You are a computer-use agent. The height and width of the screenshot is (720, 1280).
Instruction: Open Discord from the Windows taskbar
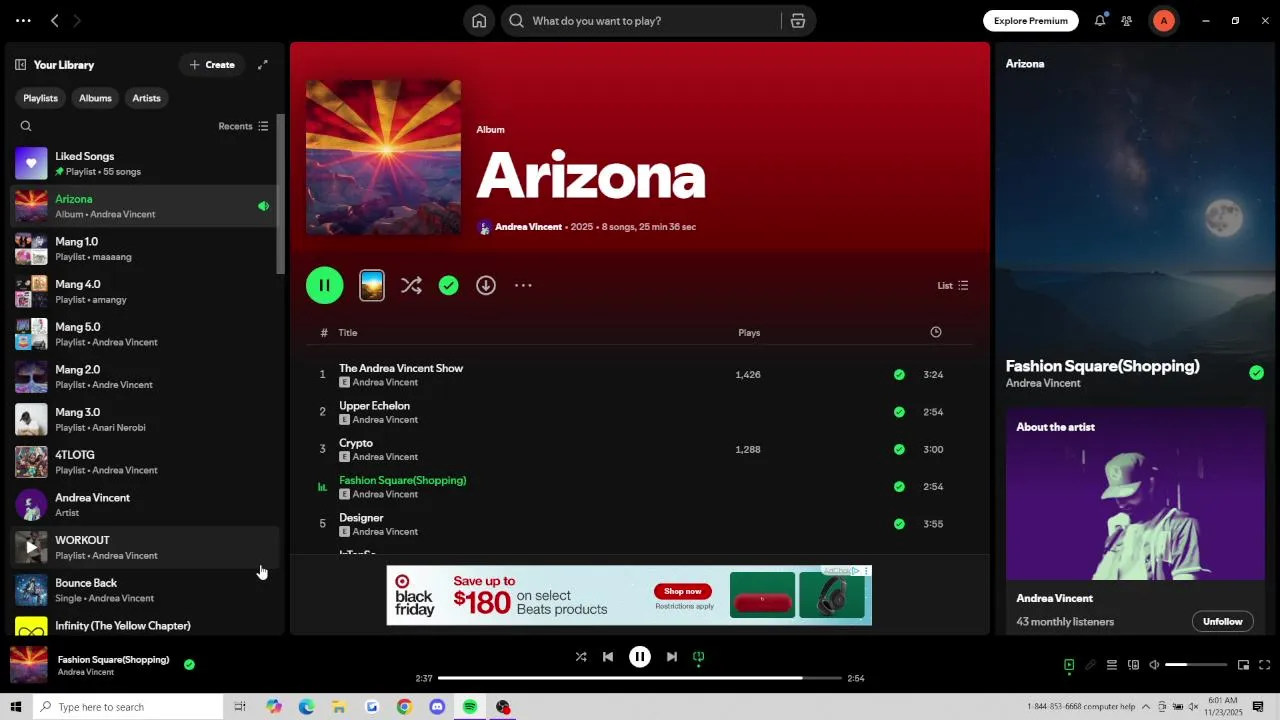[x=437, y=707]
